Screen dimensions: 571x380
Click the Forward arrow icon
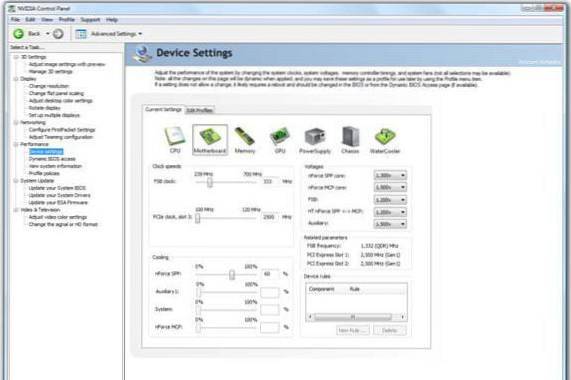pyautogui.click(x=58, y=34)
